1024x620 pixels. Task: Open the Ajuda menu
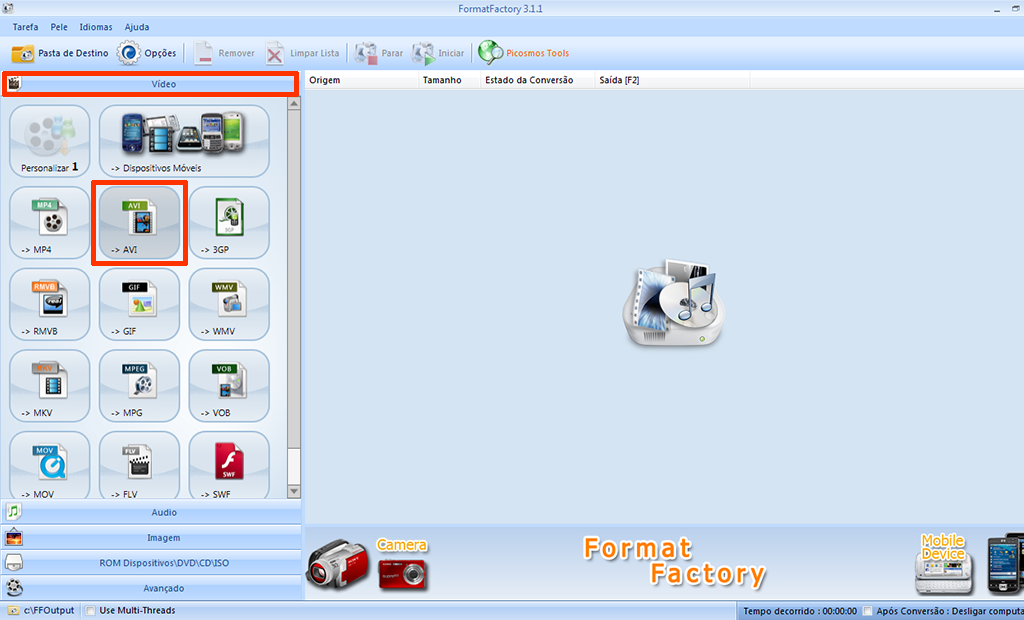coord(137,27)
